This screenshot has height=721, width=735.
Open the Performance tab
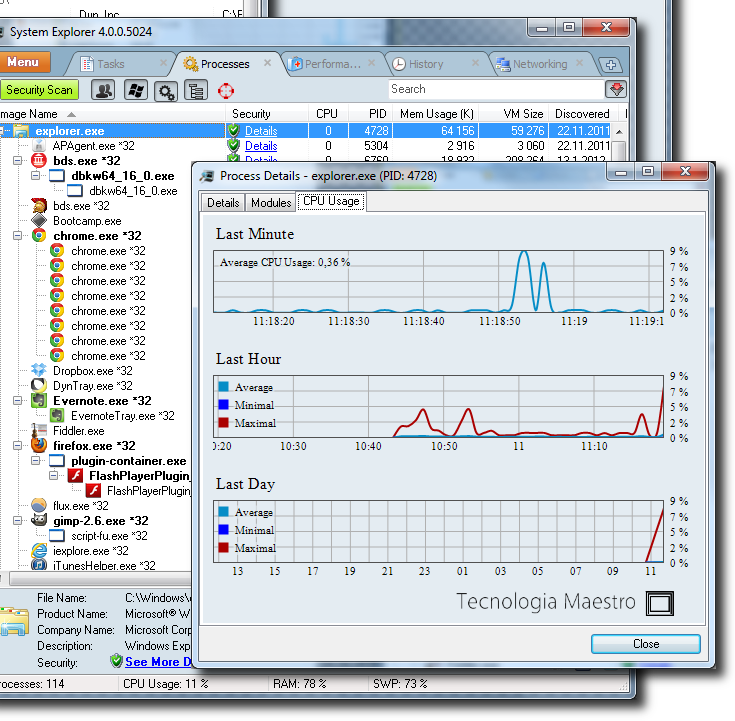coord(333,64)
